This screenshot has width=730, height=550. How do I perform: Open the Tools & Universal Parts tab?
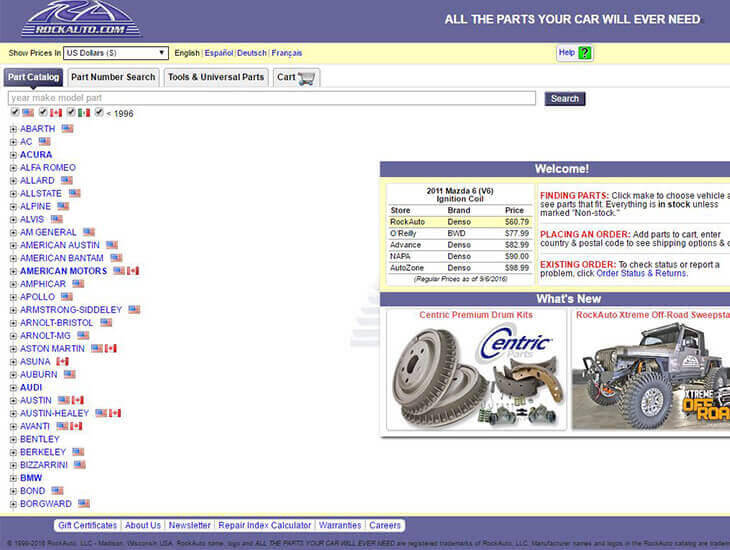[x=216, y=77]
